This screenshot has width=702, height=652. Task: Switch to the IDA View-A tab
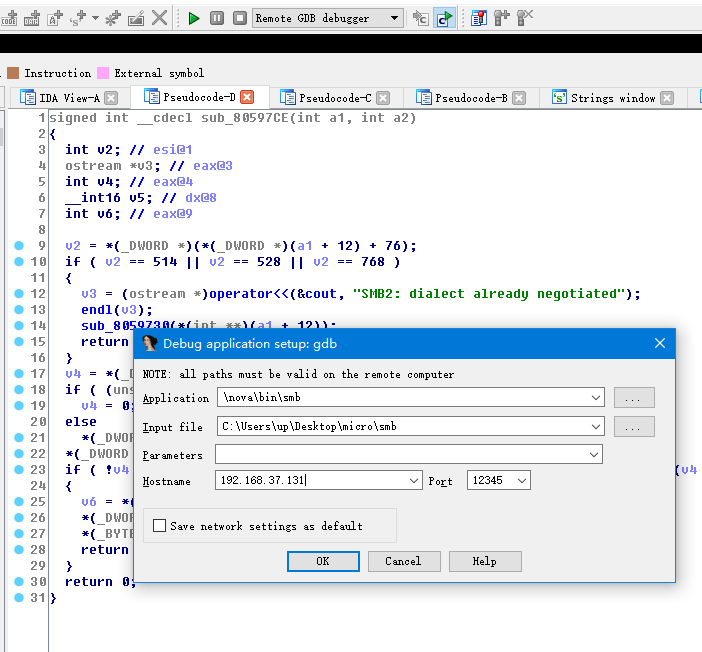click(x=69, y=98)
